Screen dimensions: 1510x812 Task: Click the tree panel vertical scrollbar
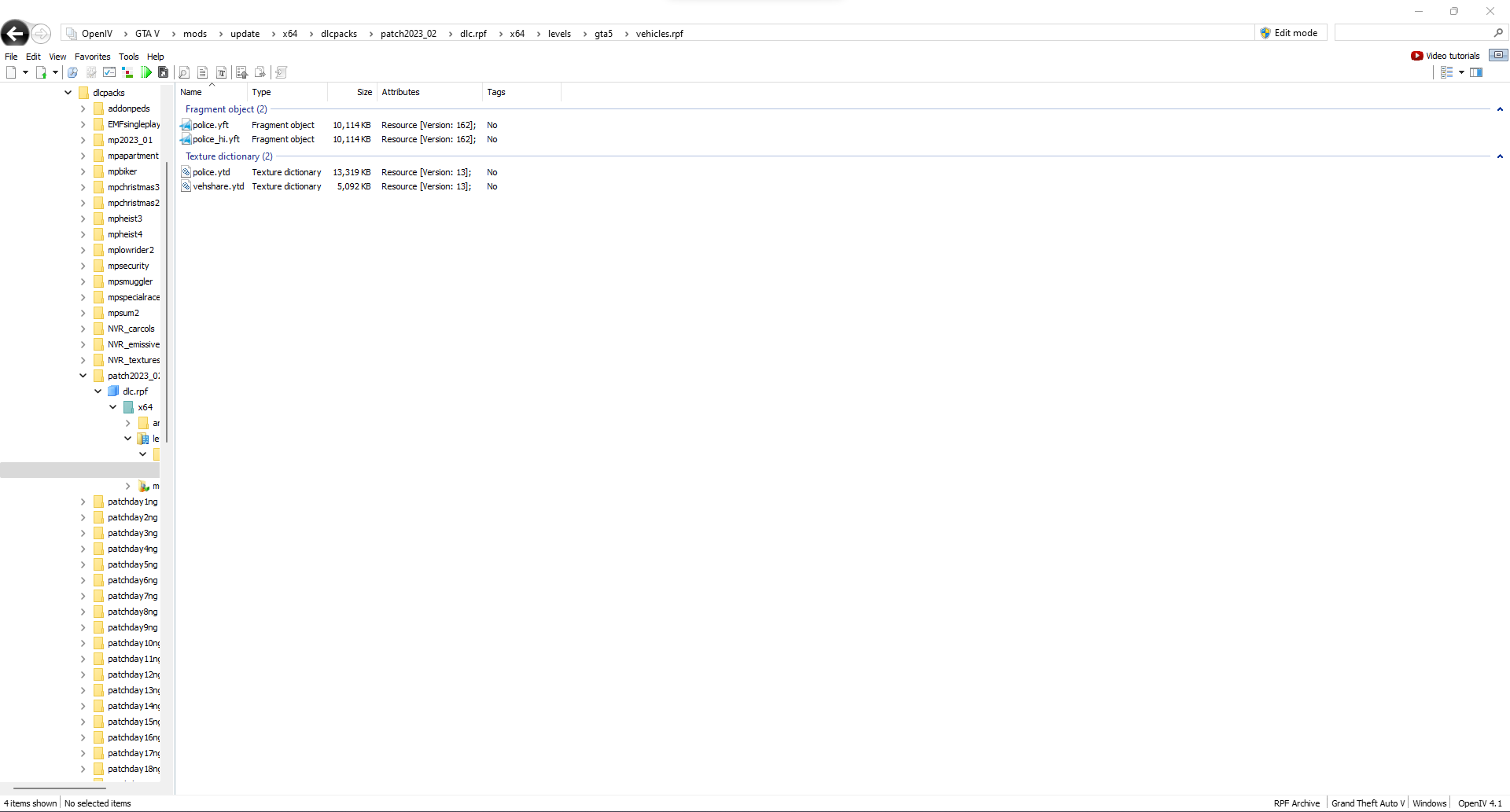pos(166,303)
